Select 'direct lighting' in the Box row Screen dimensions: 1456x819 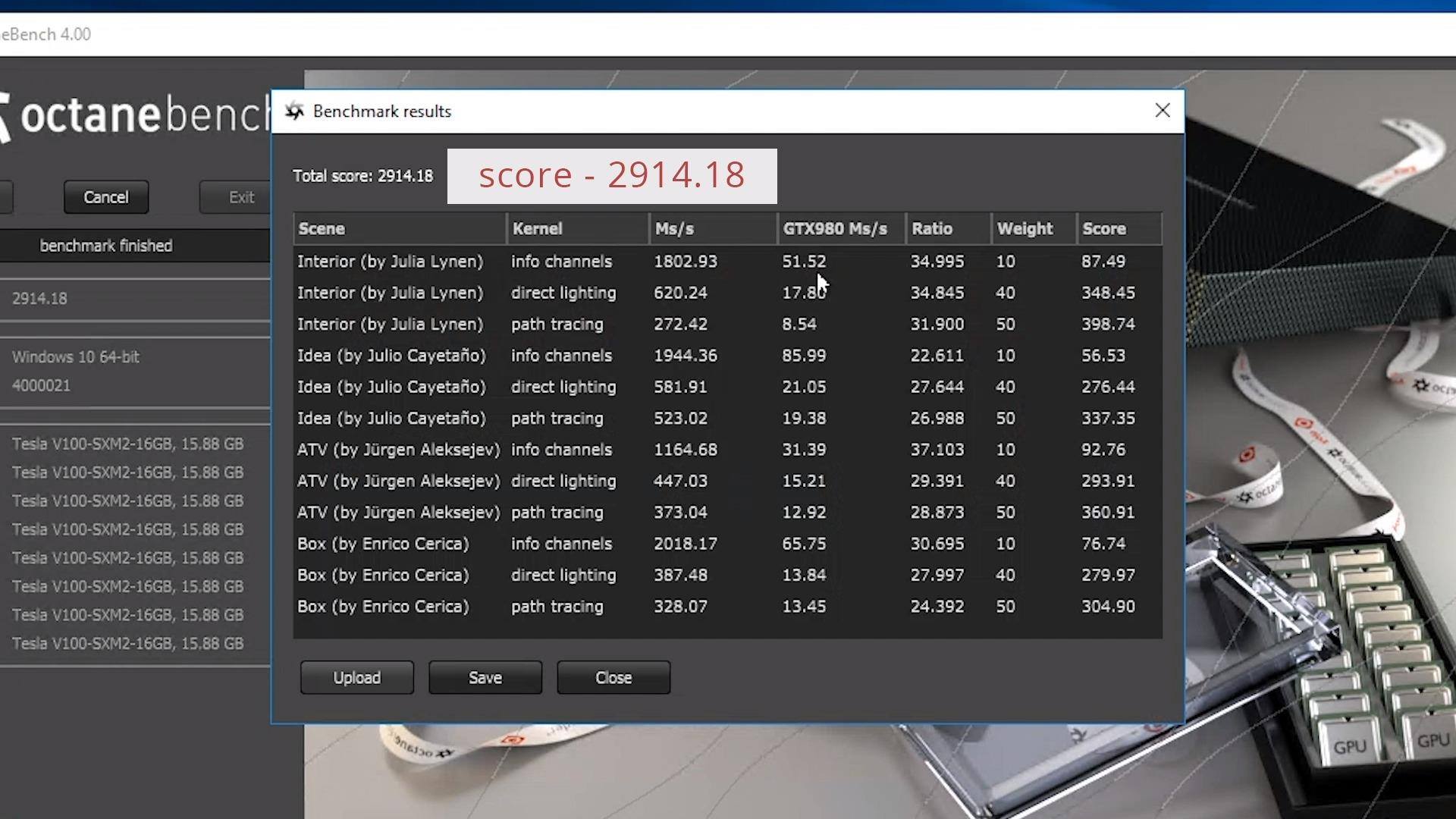(x=563, y=575)
